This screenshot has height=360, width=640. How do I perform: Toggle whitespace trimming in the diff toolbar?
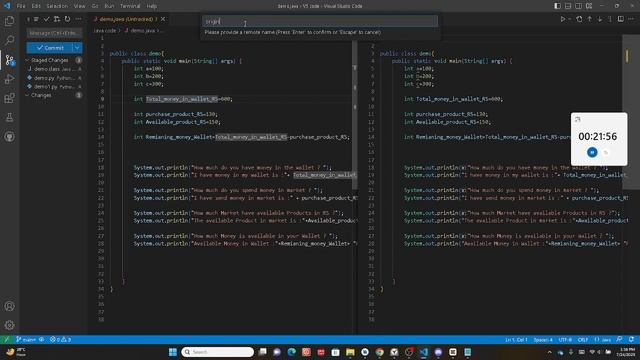610,19
